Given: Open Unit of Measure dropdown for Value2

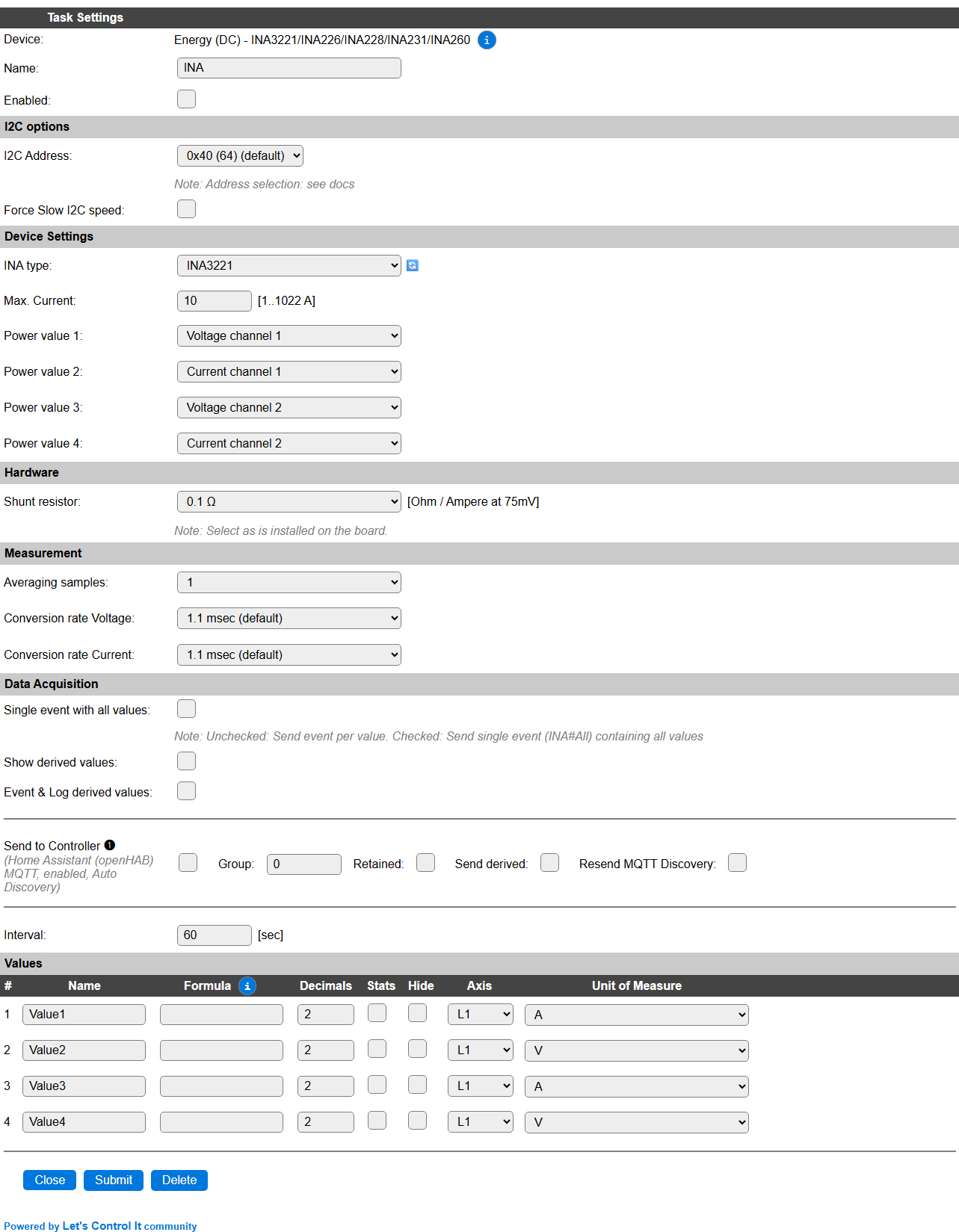Looking at the screenshot, I should coord(637,1050).
